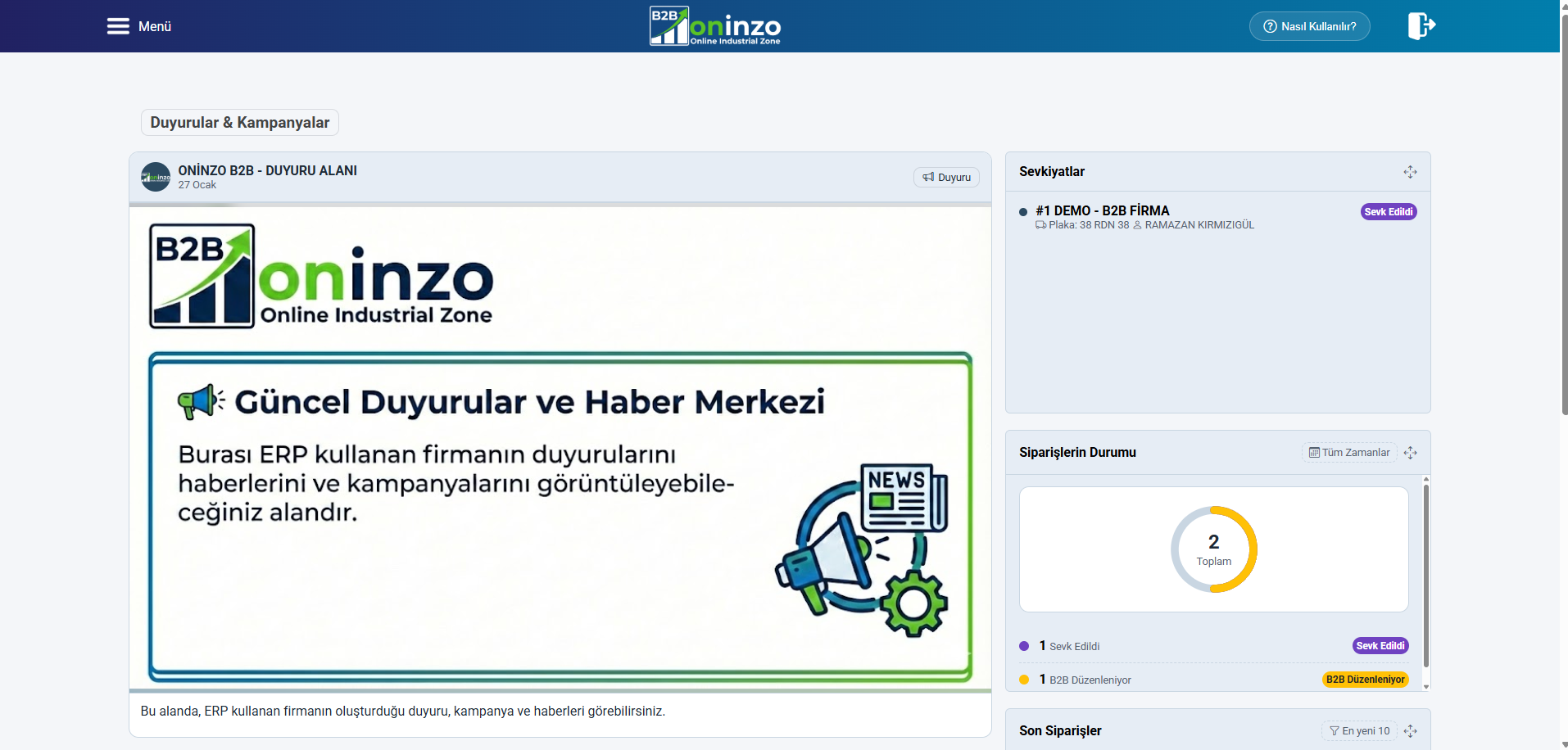The height and width of the screenshot is (750, 1568).
Task: Click the truck icon next to Plaka
Action: [x=1042, y=224]
